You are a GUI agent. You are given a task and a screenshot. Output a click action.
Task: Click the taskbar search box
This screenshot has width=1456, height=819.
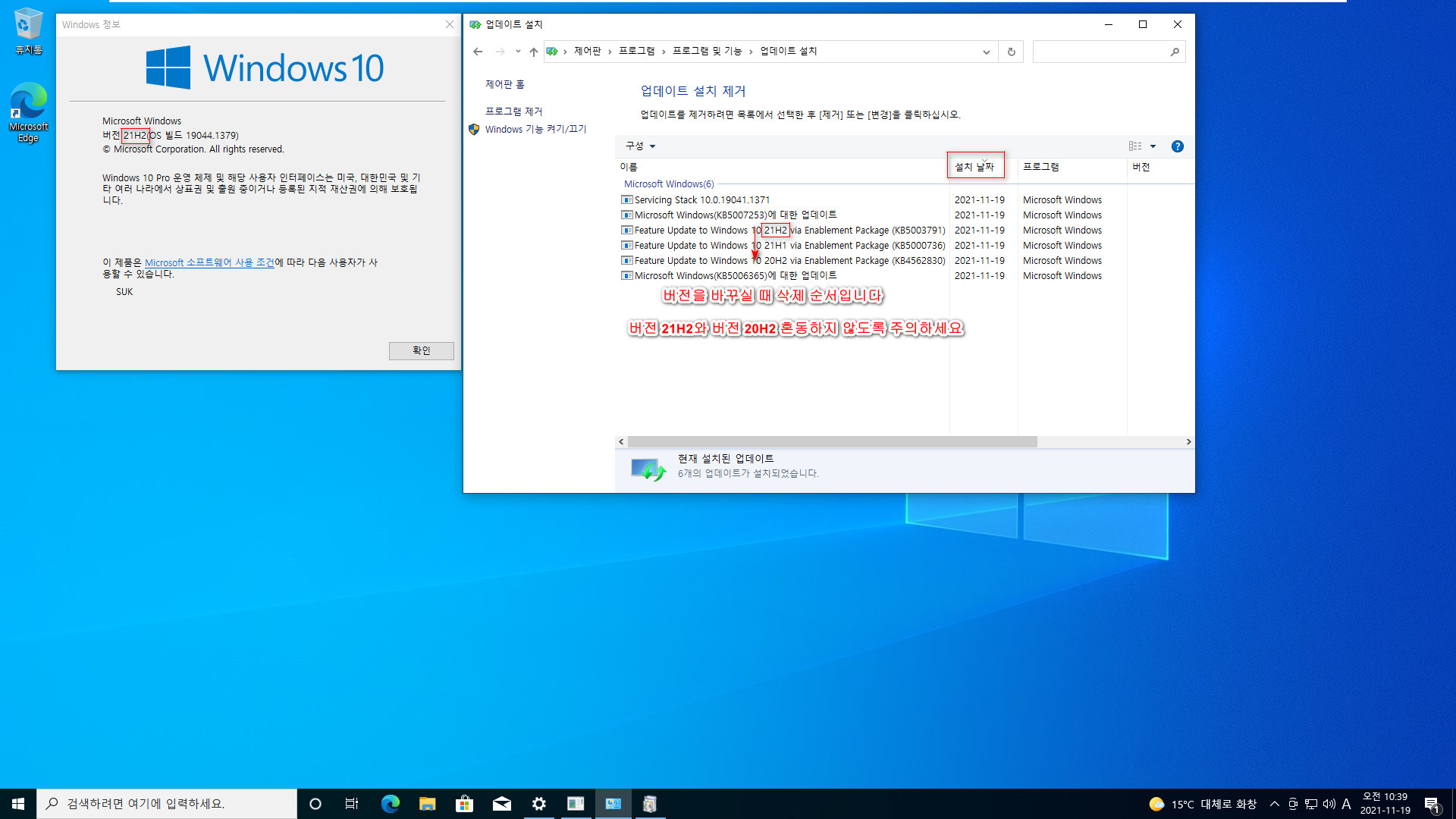[167, 804]
